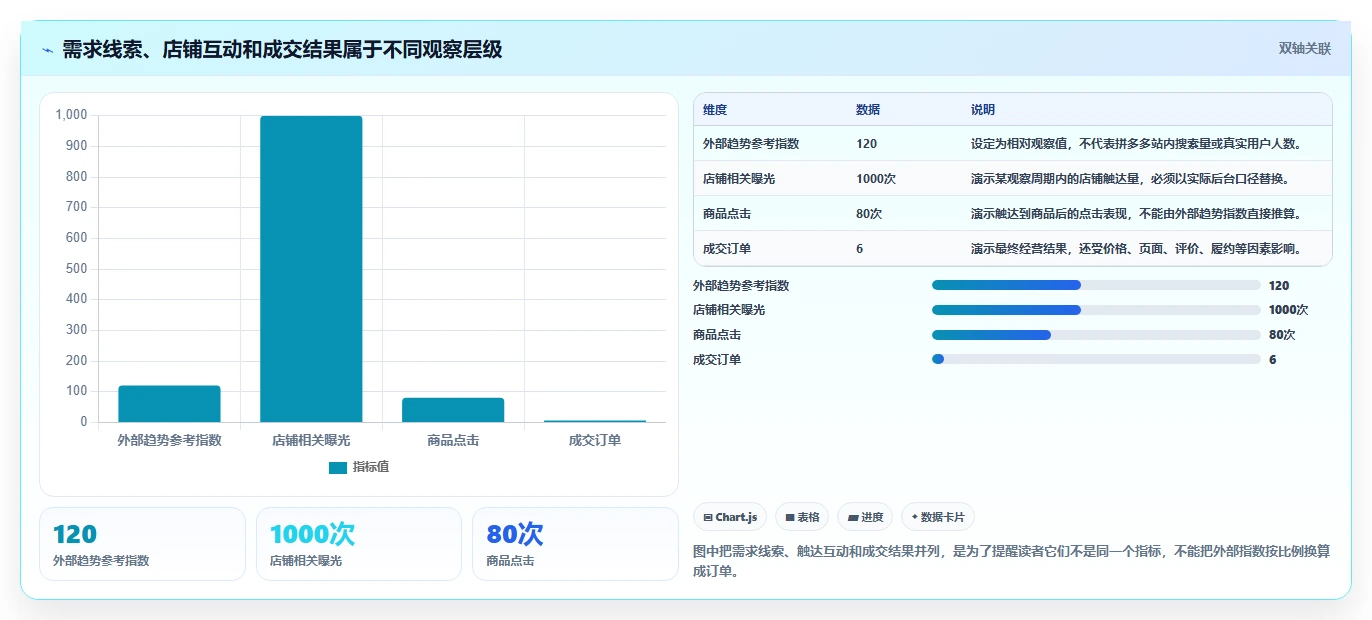Click the 80次 table data cell
Screen dimensions: 1372x620
point(869,214)
